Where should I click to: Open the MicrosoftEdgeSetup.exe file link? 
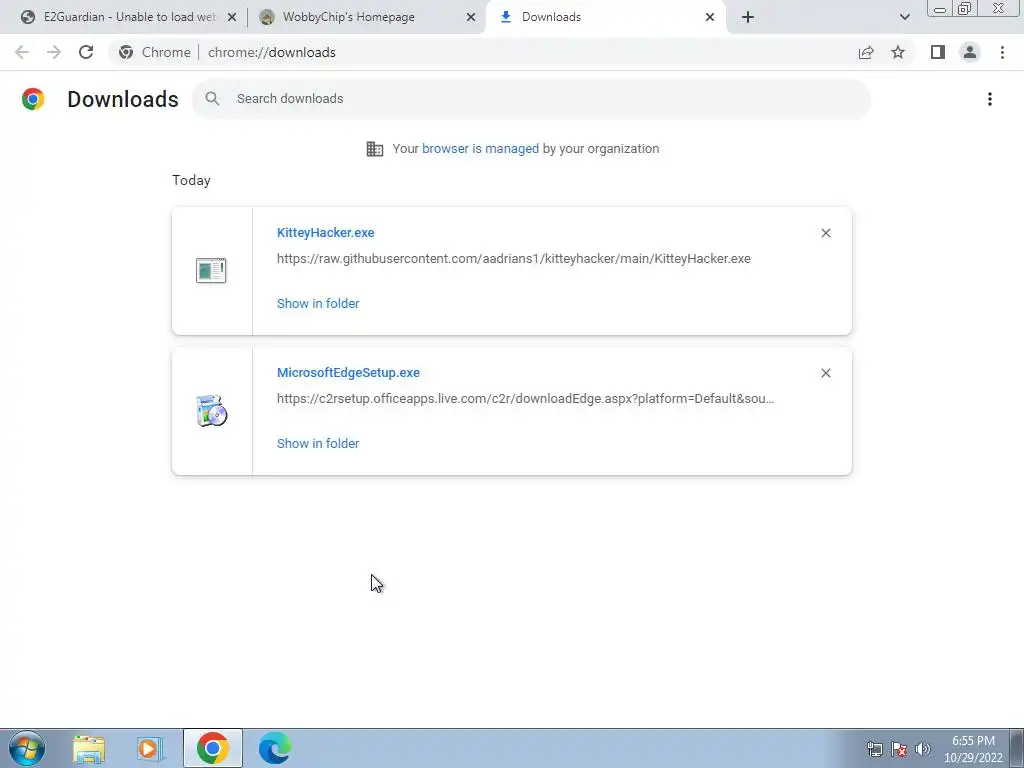(x=348, y=372)
